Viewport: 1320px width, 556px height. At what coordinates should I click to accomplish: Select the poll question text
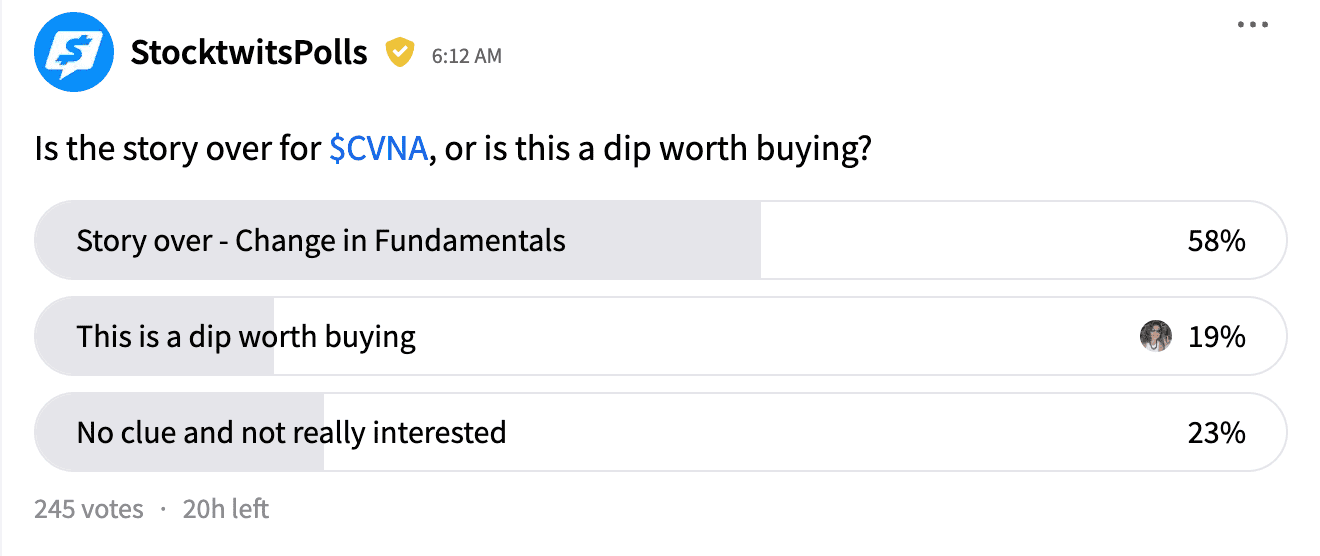451,150
